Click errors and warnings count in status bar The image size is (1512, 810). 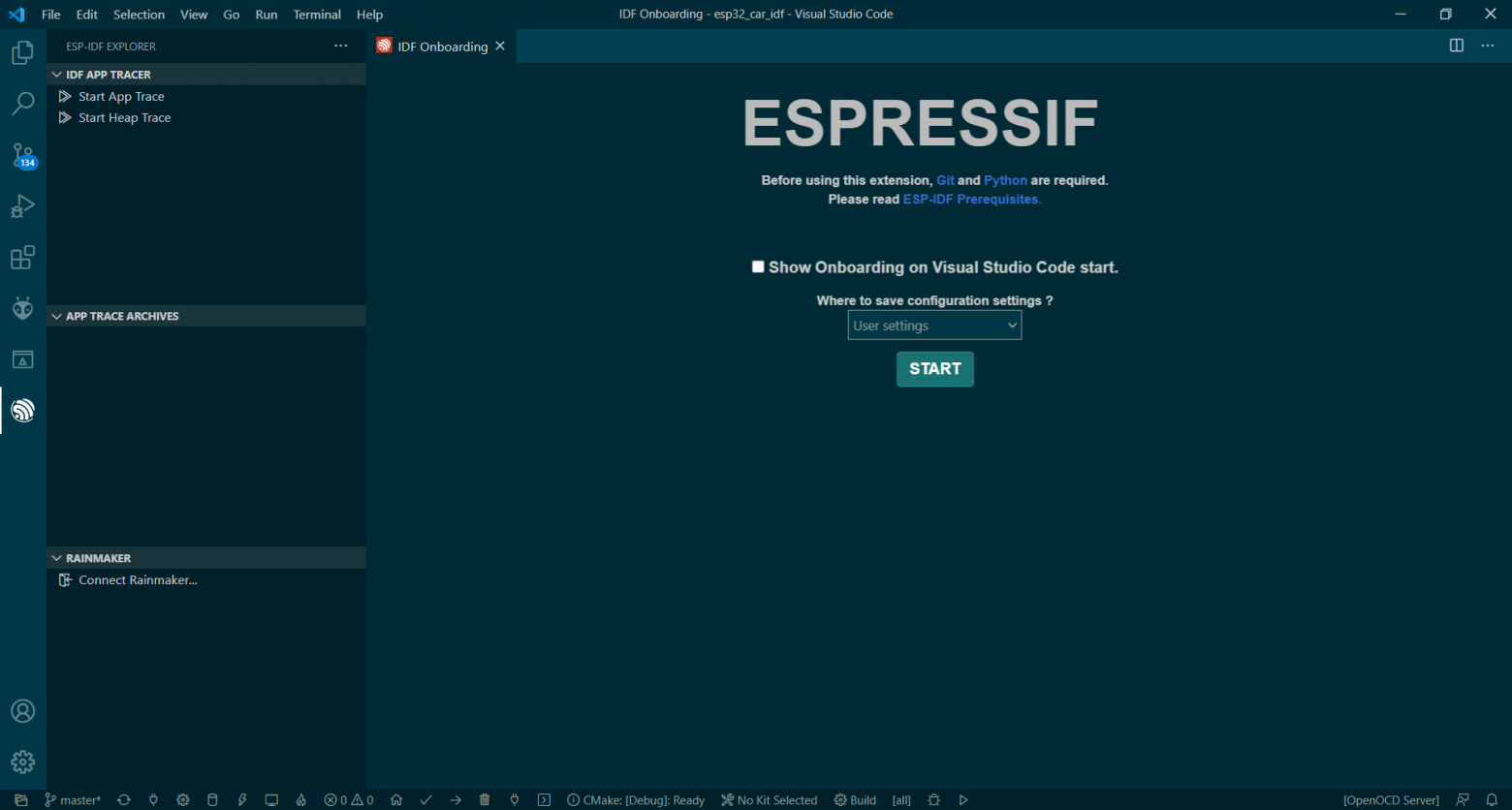349,800
